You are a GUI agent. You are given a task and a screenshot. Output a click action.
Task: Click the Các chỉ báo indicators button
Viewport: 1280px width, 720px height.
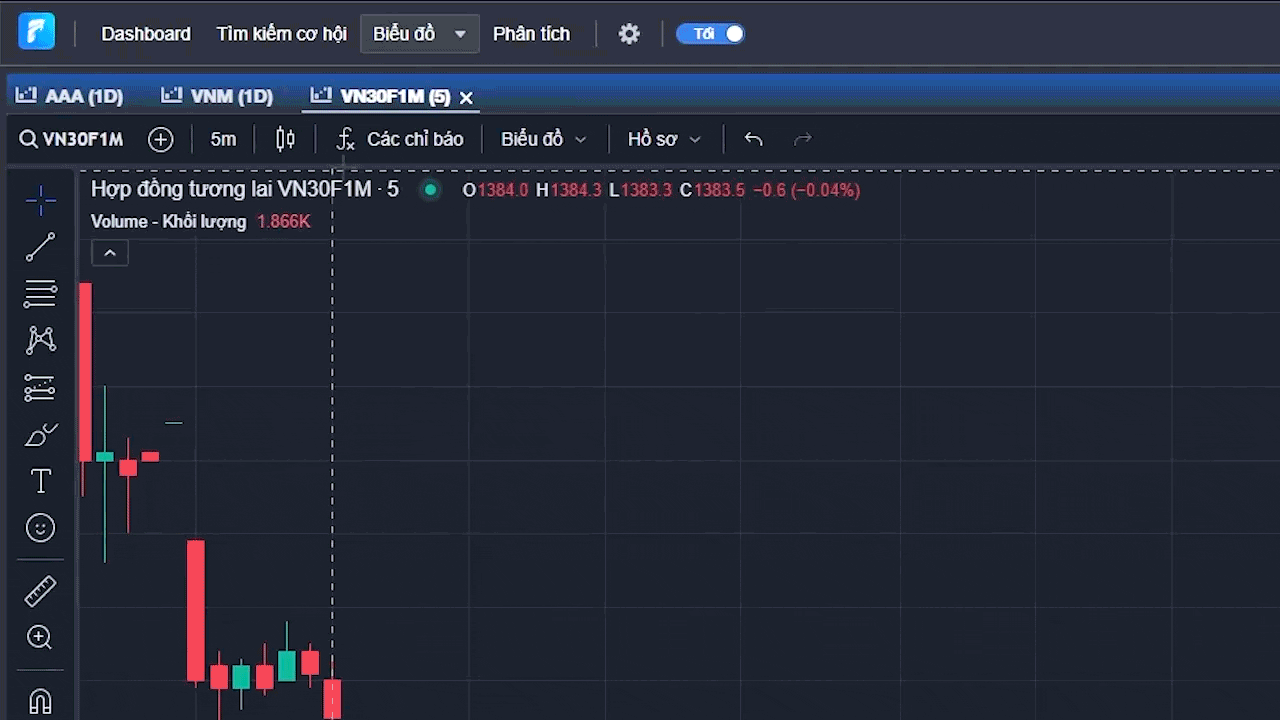[x=400, y=139]
